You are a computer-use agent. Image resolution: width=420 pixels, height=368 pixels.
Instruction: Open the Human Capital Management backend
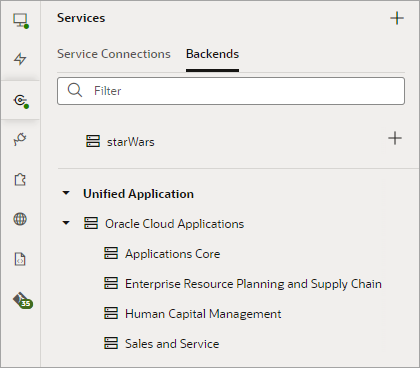tap(203, 314)
